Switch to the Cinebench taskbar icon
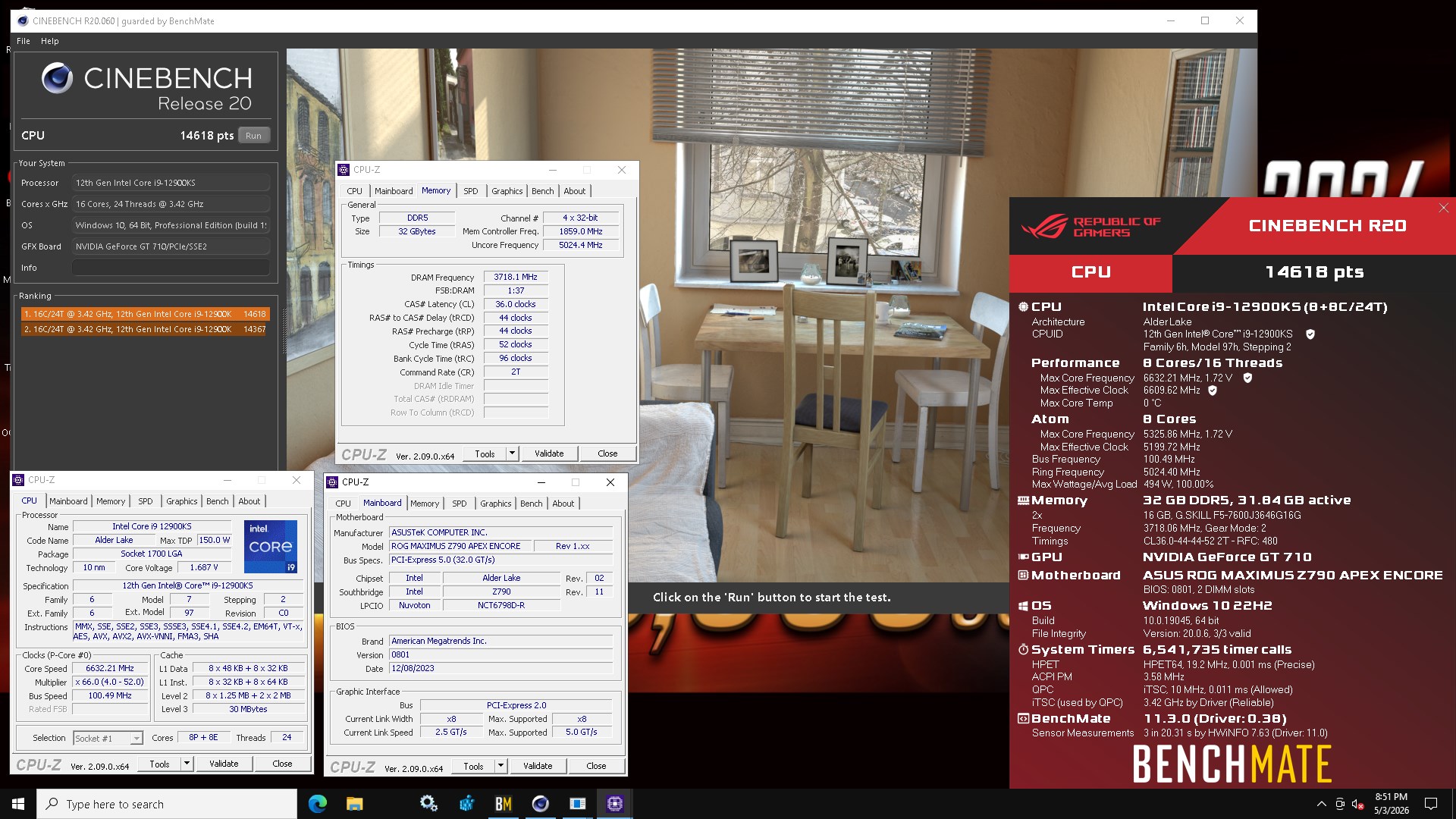1456x819 pixels. coord(540,804)
